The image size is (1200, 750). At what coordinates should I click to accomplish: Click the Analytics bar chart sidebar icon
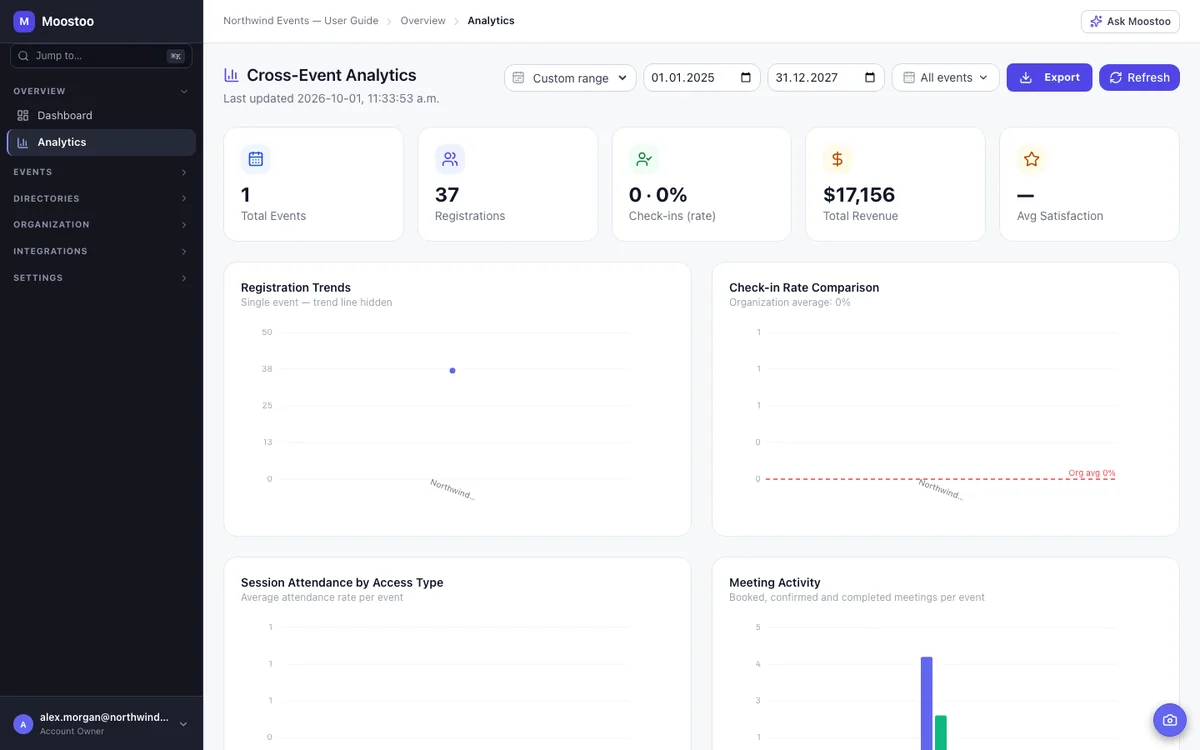[23, 142]
